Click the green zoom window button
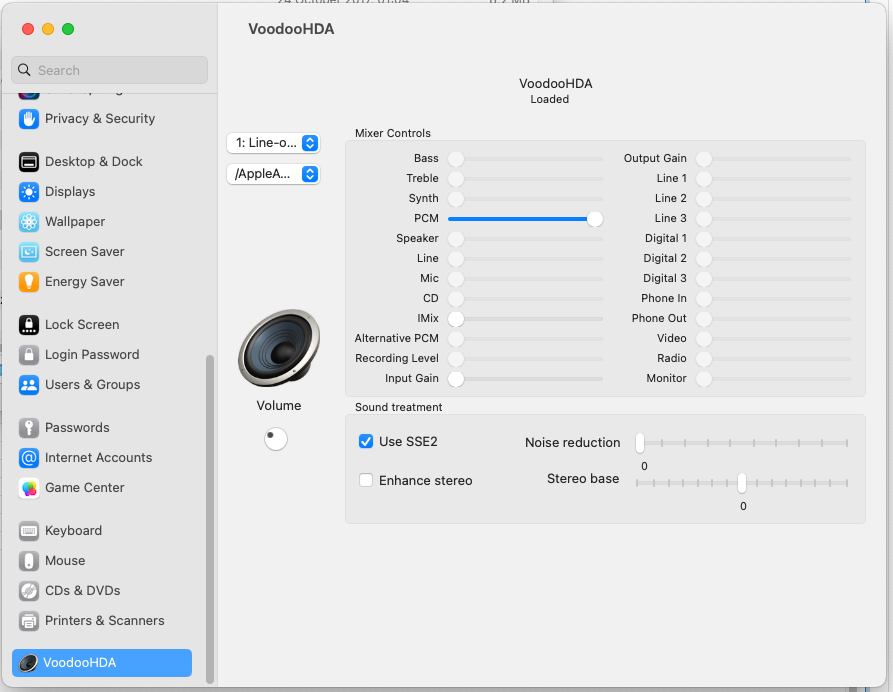Viewport: 893px width, 692px height. coord(68,29)
